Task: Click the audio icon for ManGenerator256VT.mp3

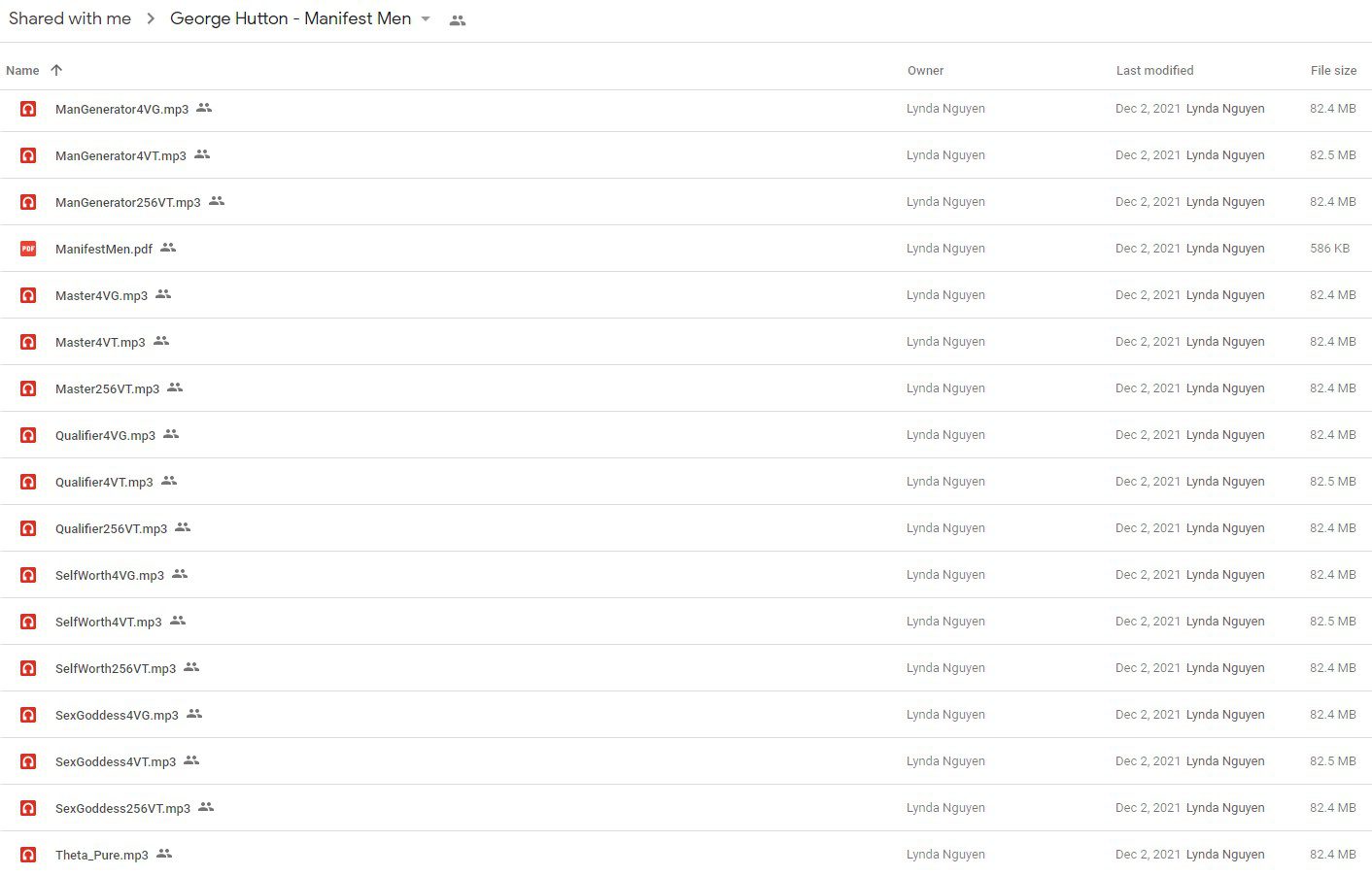Action: tap(28, 202)
